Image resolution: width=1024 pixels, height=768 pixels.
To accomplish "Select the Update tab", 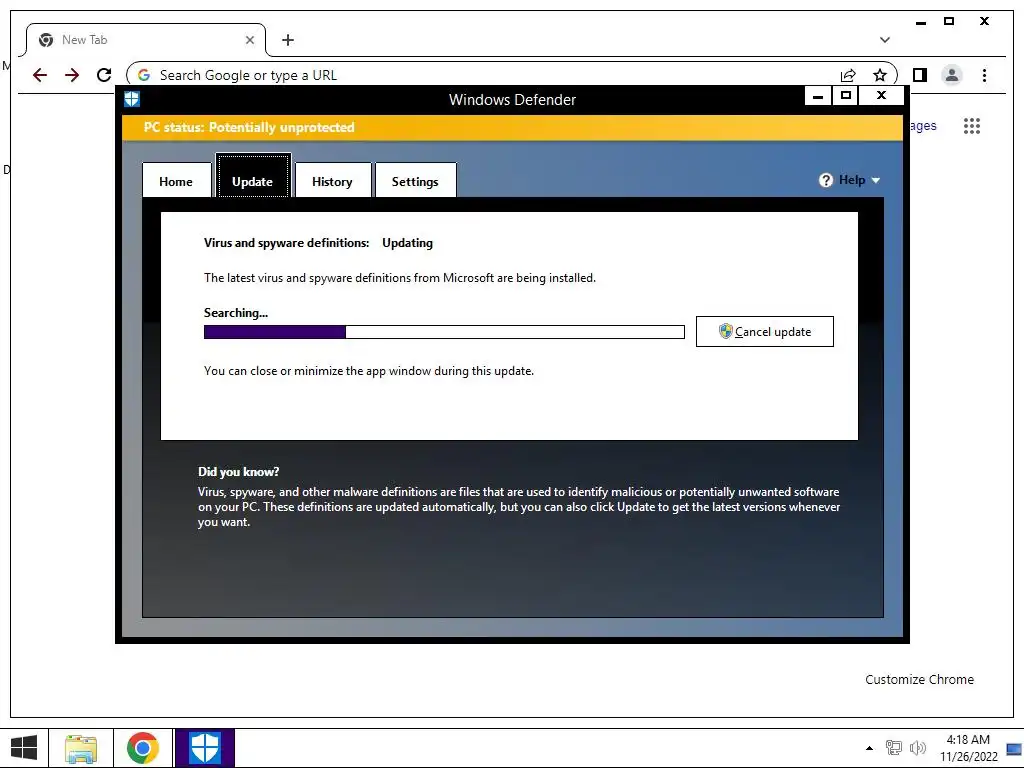I will click(253, 176).
